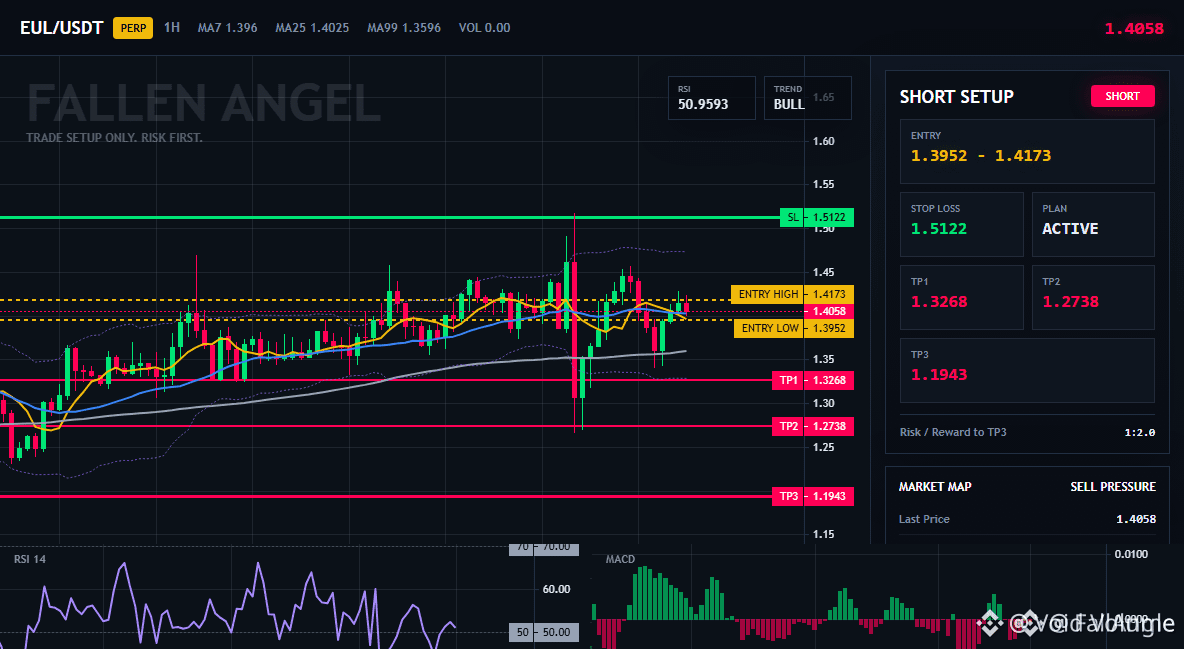Click the MACD panel label

tap(620, 559)
